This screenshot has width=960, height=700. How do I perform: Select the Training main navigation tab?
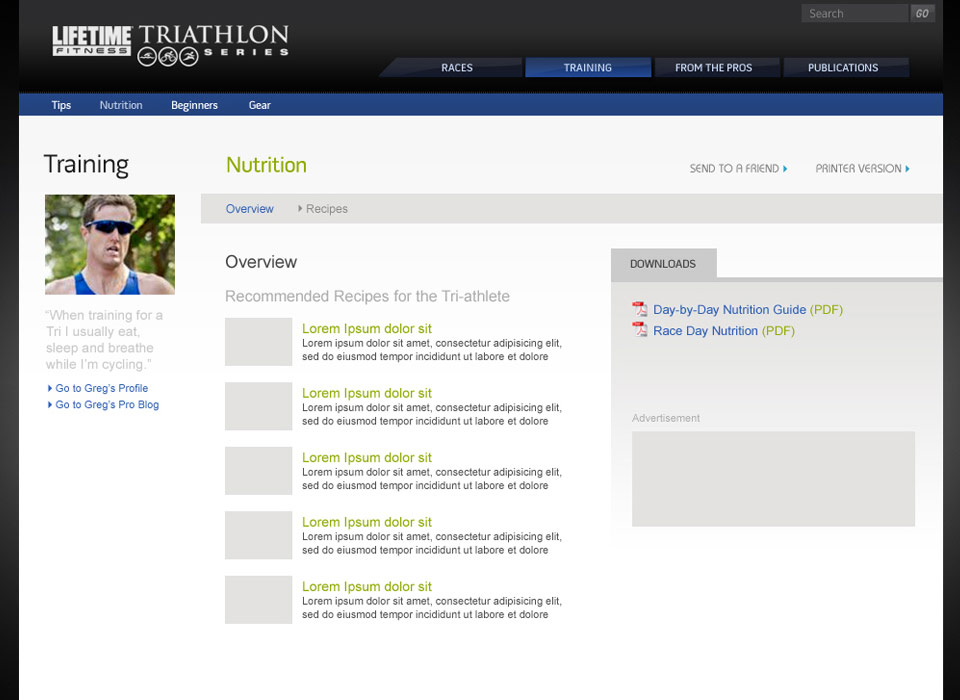pyautogui.click(x=588, y=67)
